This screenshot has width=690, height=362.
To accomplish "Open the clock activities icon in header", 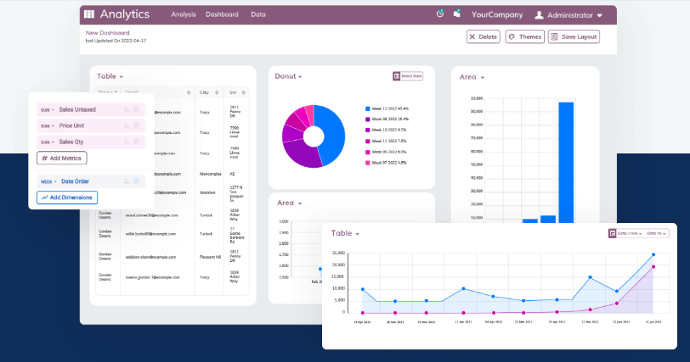I will [440, 14].
